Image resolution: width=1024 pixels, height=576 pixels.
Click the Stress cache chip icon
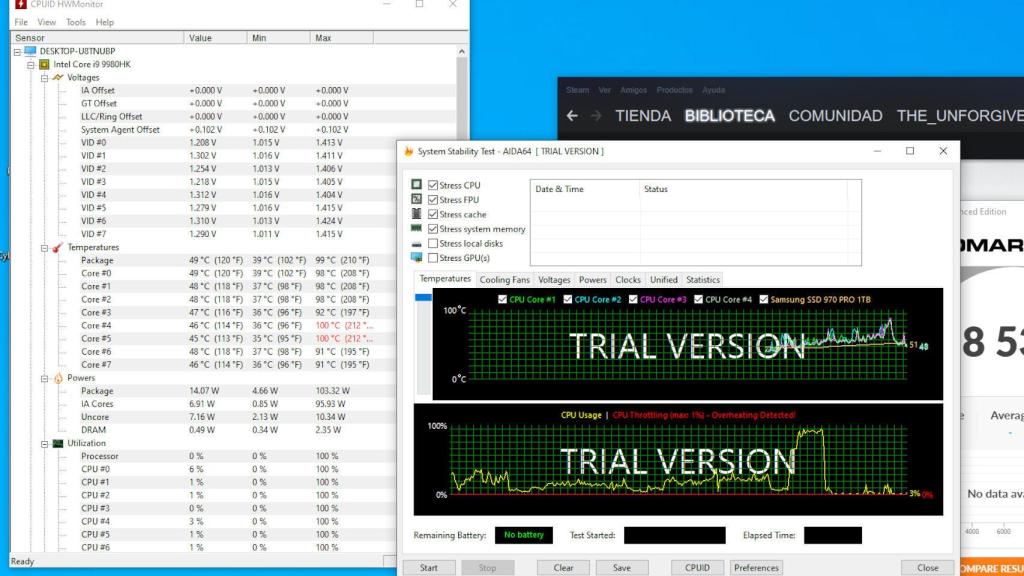coord(416,213)
